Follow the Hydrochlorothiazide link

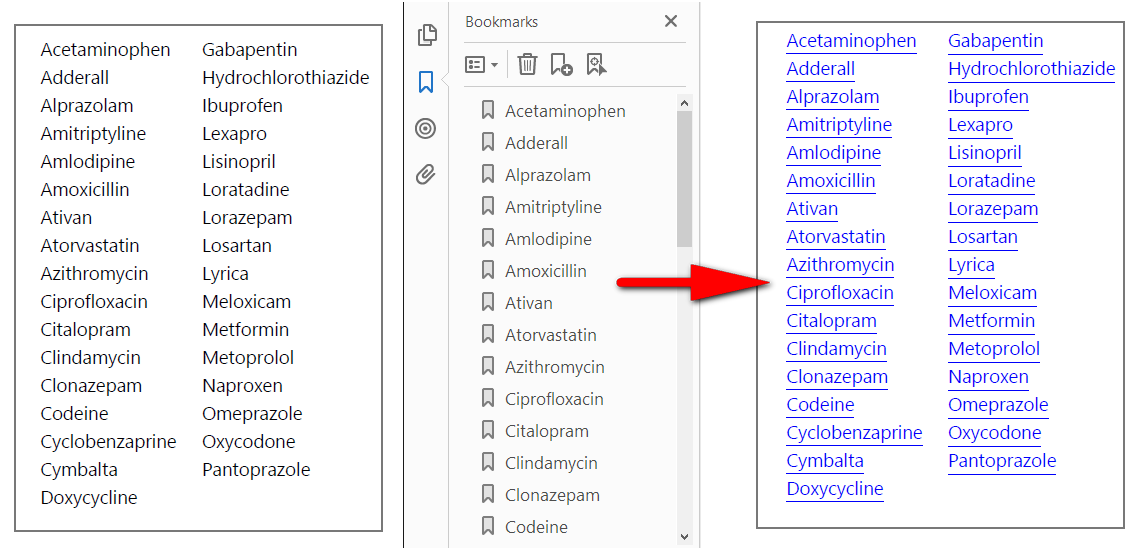point(1031,69)
